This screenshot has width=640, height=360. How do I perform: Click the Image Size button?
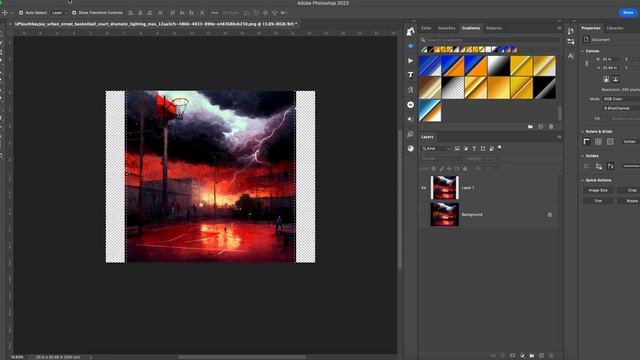[598, 190]
